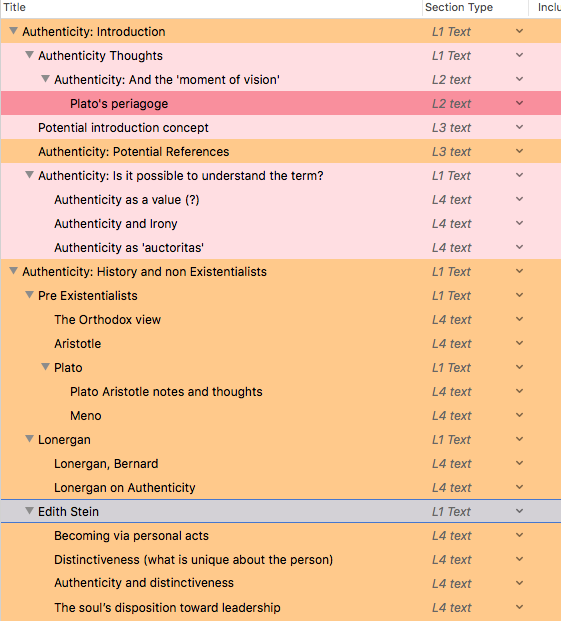This screenshot has width=561, height=621.
Task: Sort by the Title column header
Action: [15, 7]
